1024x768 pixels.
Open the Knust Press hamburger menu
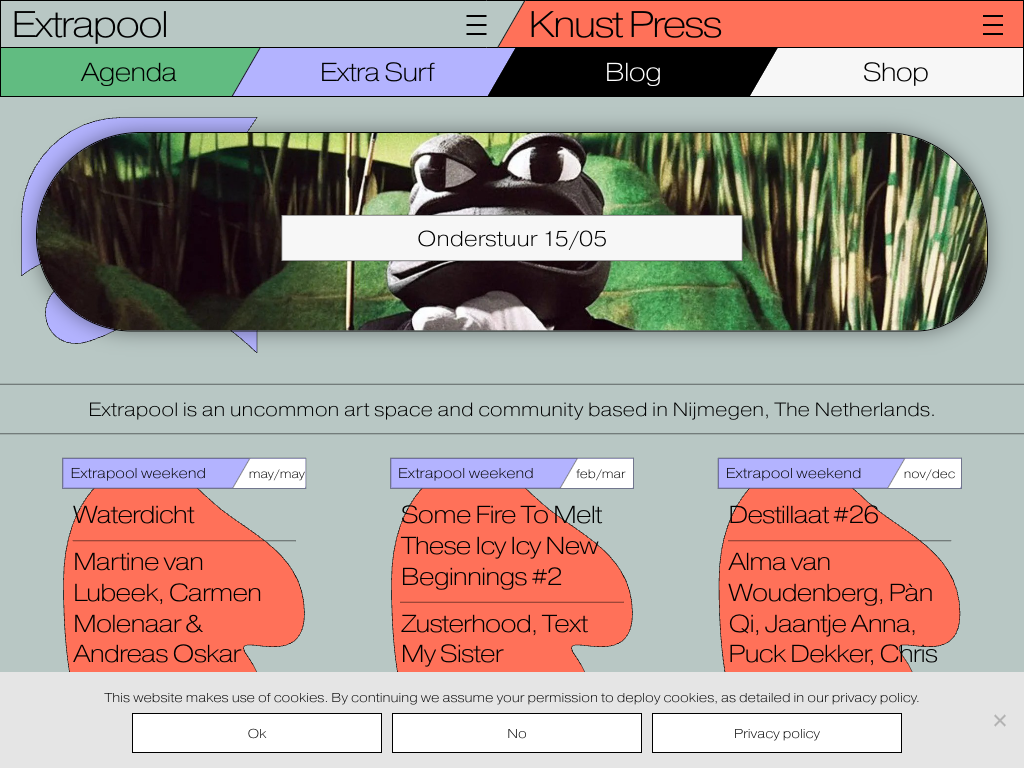tap(992, 25)
